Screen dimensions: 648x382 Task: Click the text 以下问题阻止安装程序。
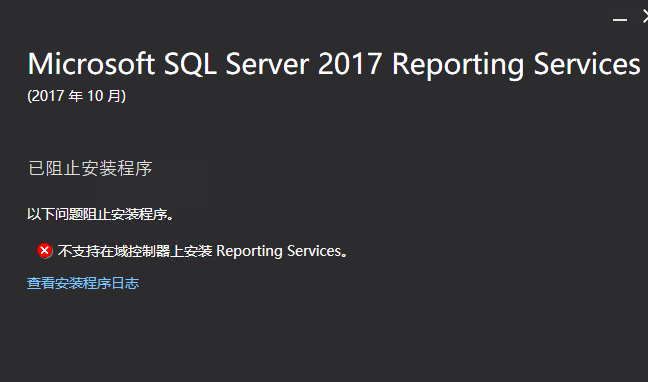(100, 214)
